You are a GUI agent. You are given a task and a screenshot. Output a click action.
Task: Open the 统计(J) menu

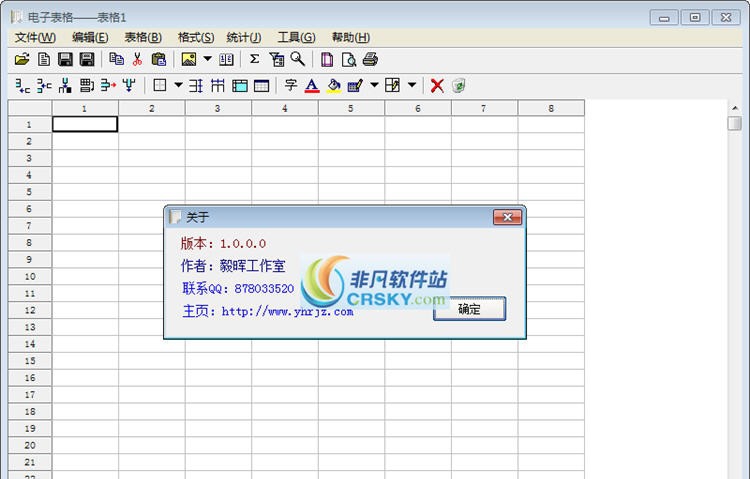[x=244, y=37]
